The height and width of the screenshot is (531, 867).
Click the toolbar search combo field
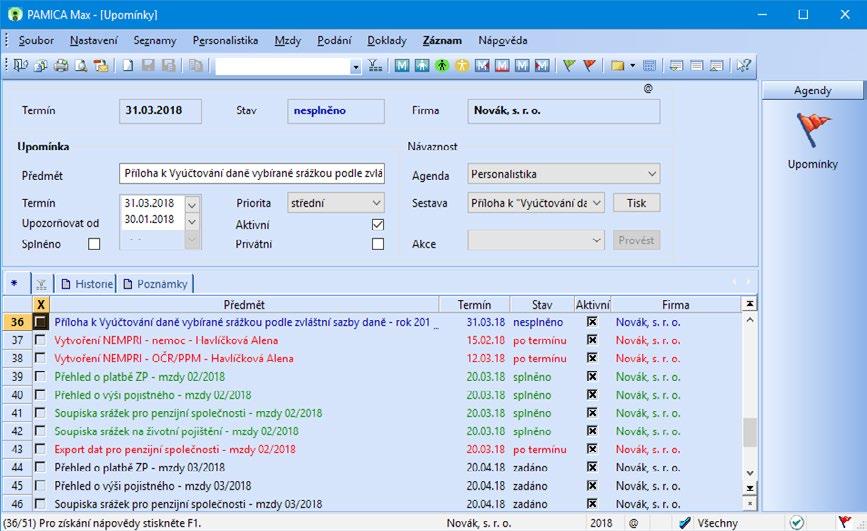(282, 66)
